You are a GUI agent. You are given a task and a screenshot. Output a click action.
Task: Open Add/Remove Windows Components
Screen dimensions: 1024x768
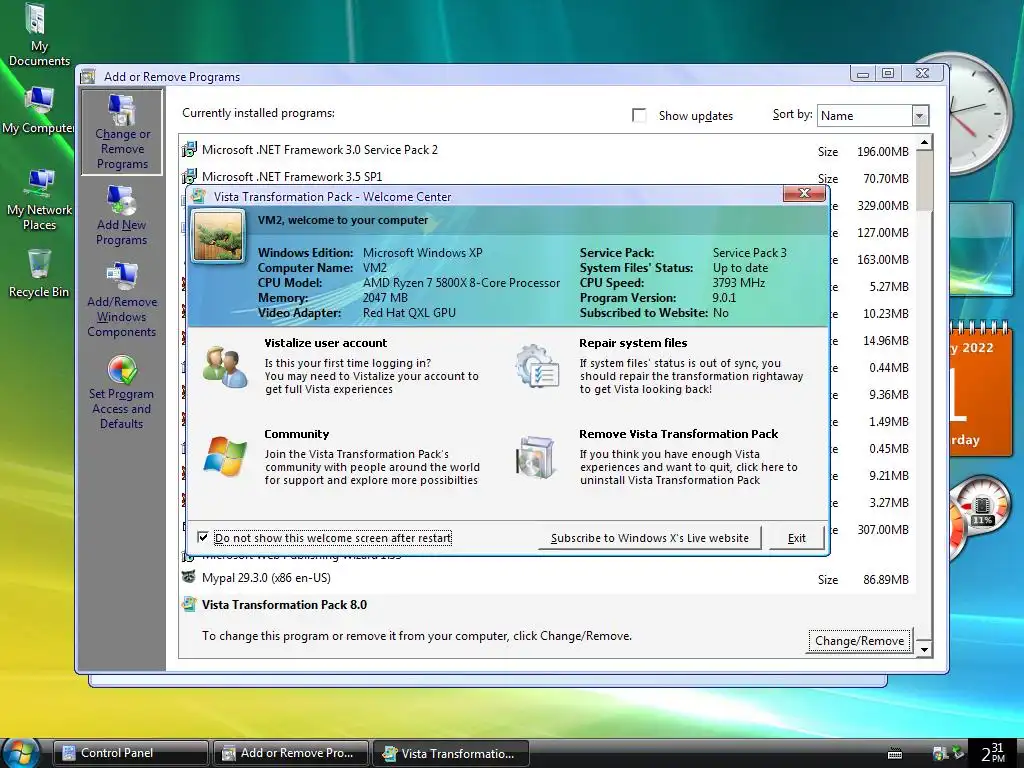121,300
